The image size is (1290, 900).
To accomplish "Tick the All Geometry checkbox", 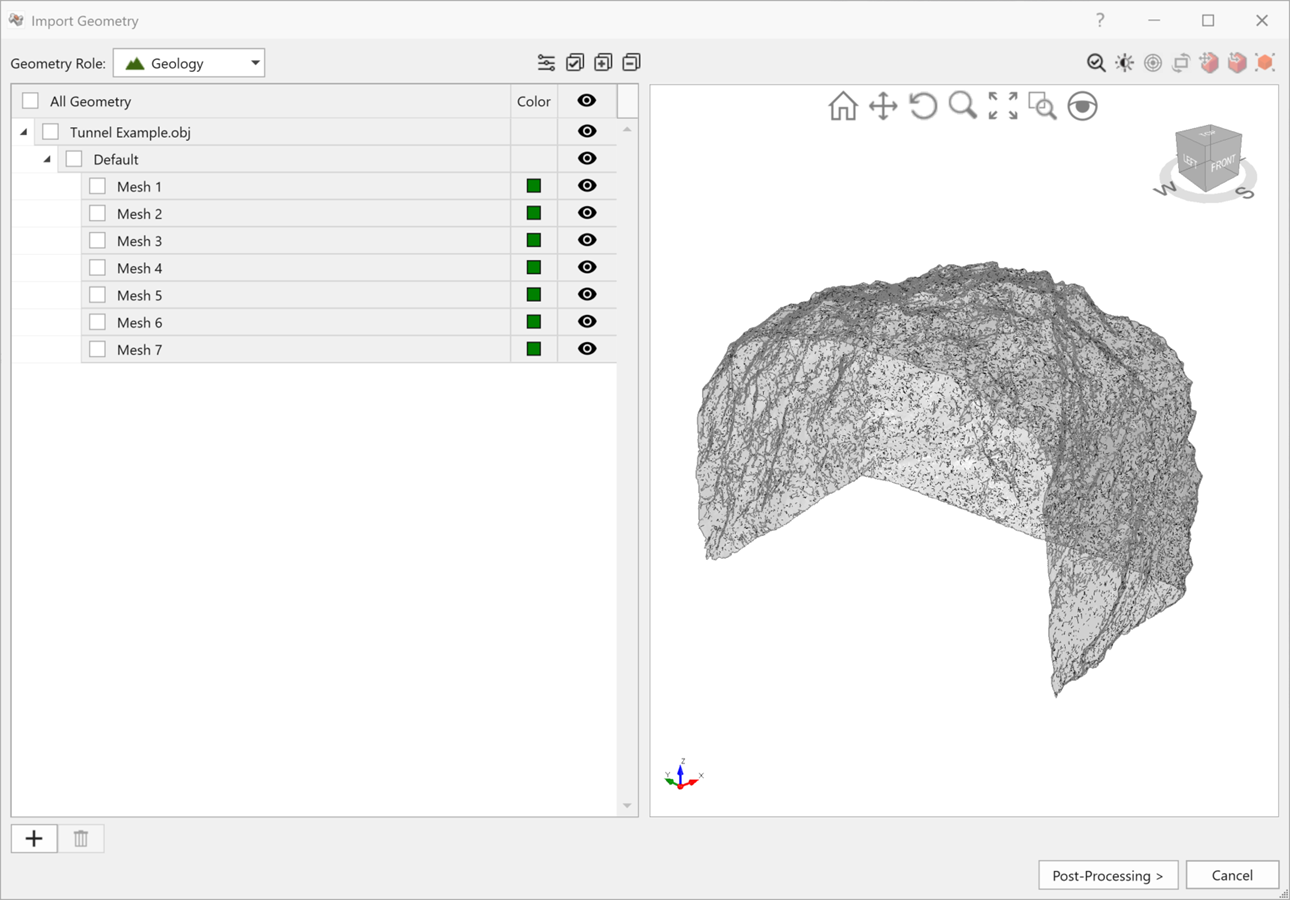I will click(x=30, y=101).
